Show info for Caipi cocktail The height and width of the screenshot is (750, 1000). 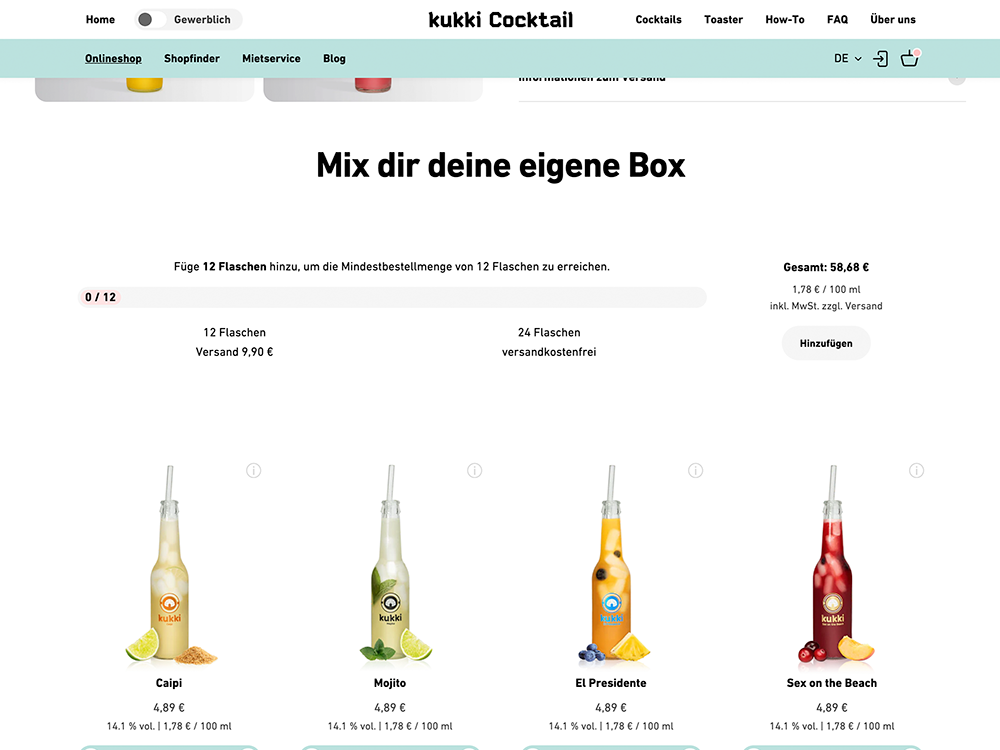(x=254, y=471)
